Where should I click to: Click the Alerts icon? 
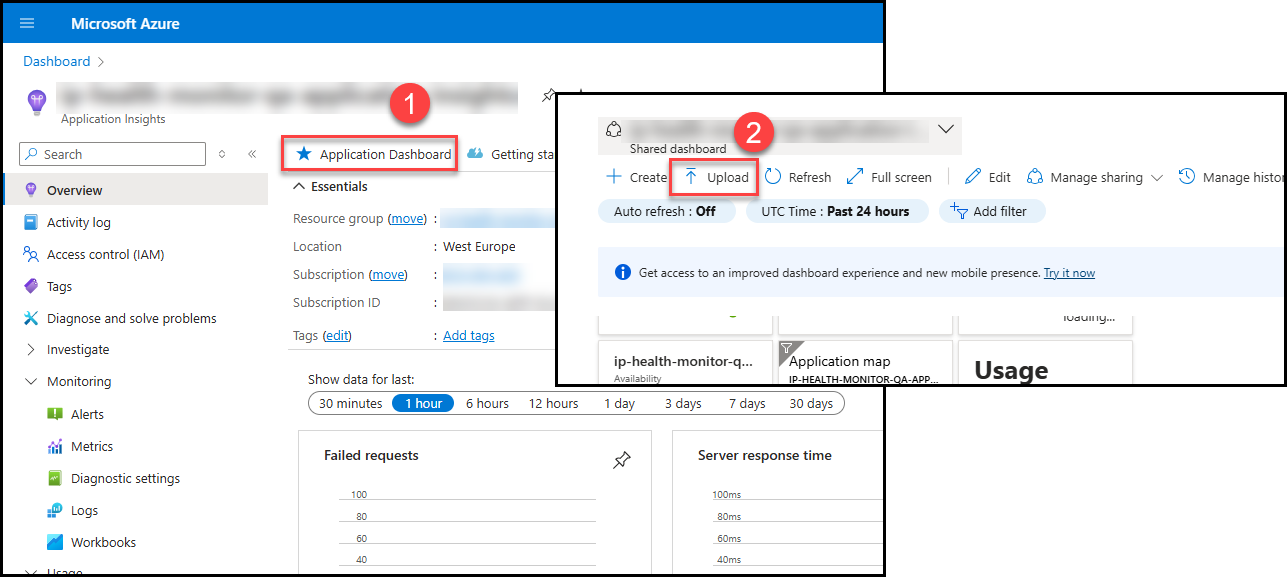(x=55, y=414)
